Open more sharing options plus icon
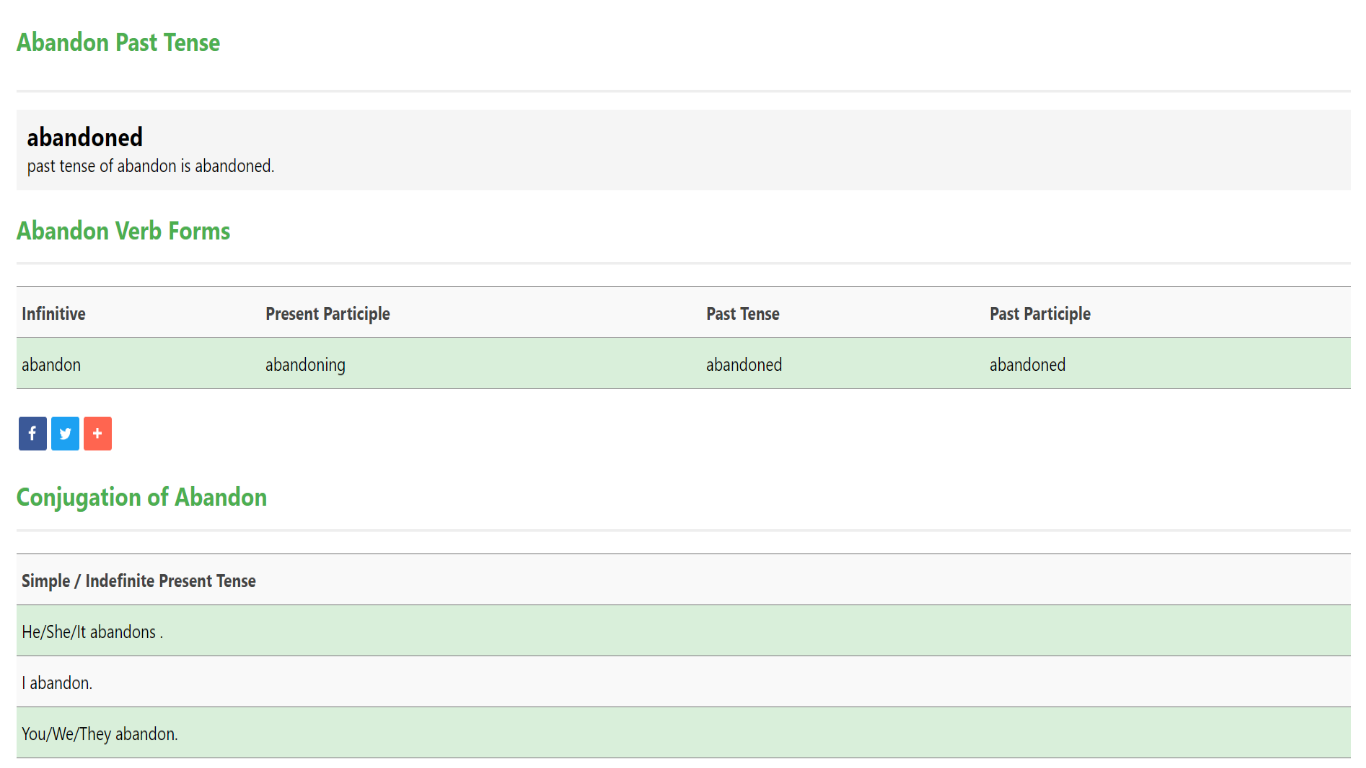This screenshot has height=768, width=1366. [x=98, y=434]
